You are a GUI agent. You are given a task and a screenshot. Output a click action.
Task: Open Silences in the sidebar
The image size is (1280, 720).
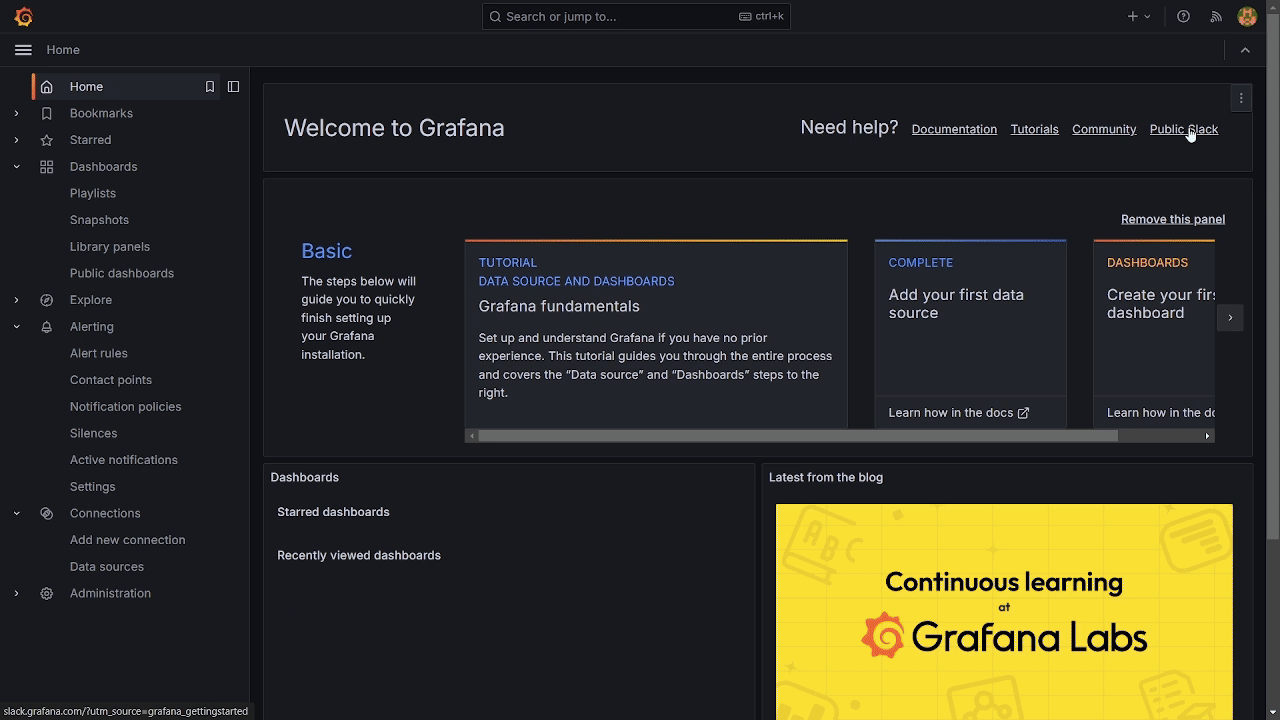tap(94, 433)
